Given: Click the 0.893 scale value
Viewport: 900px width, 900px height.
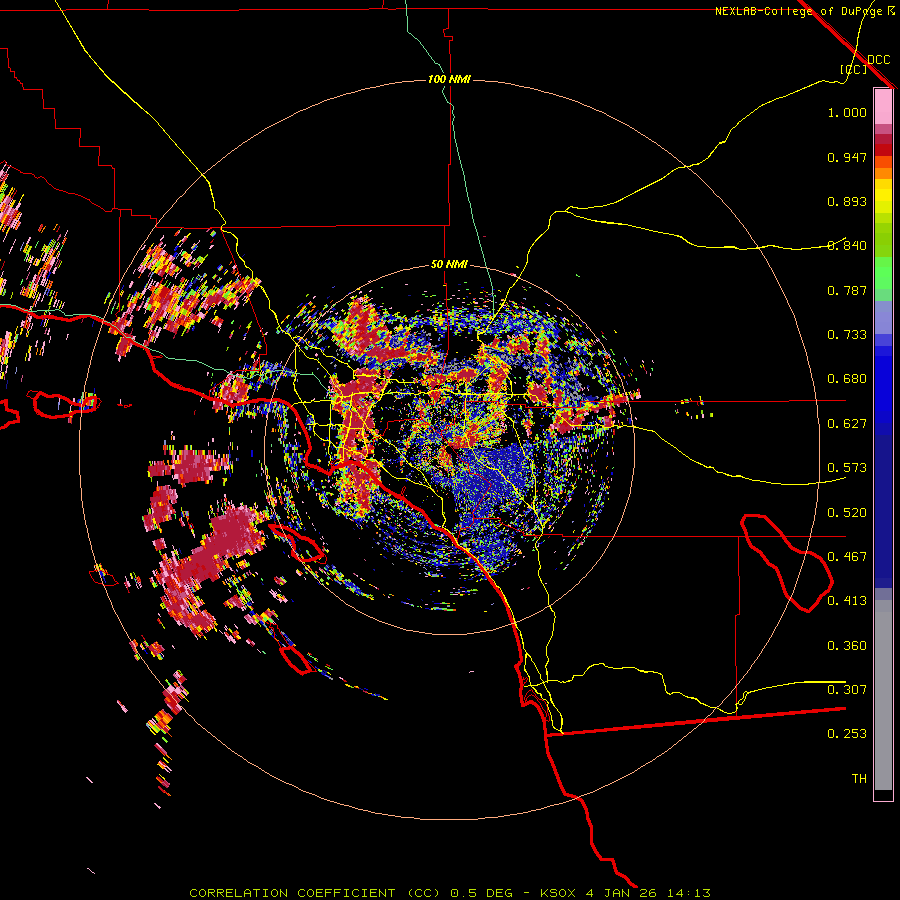Looking at the screenshot, I should 847,201.
